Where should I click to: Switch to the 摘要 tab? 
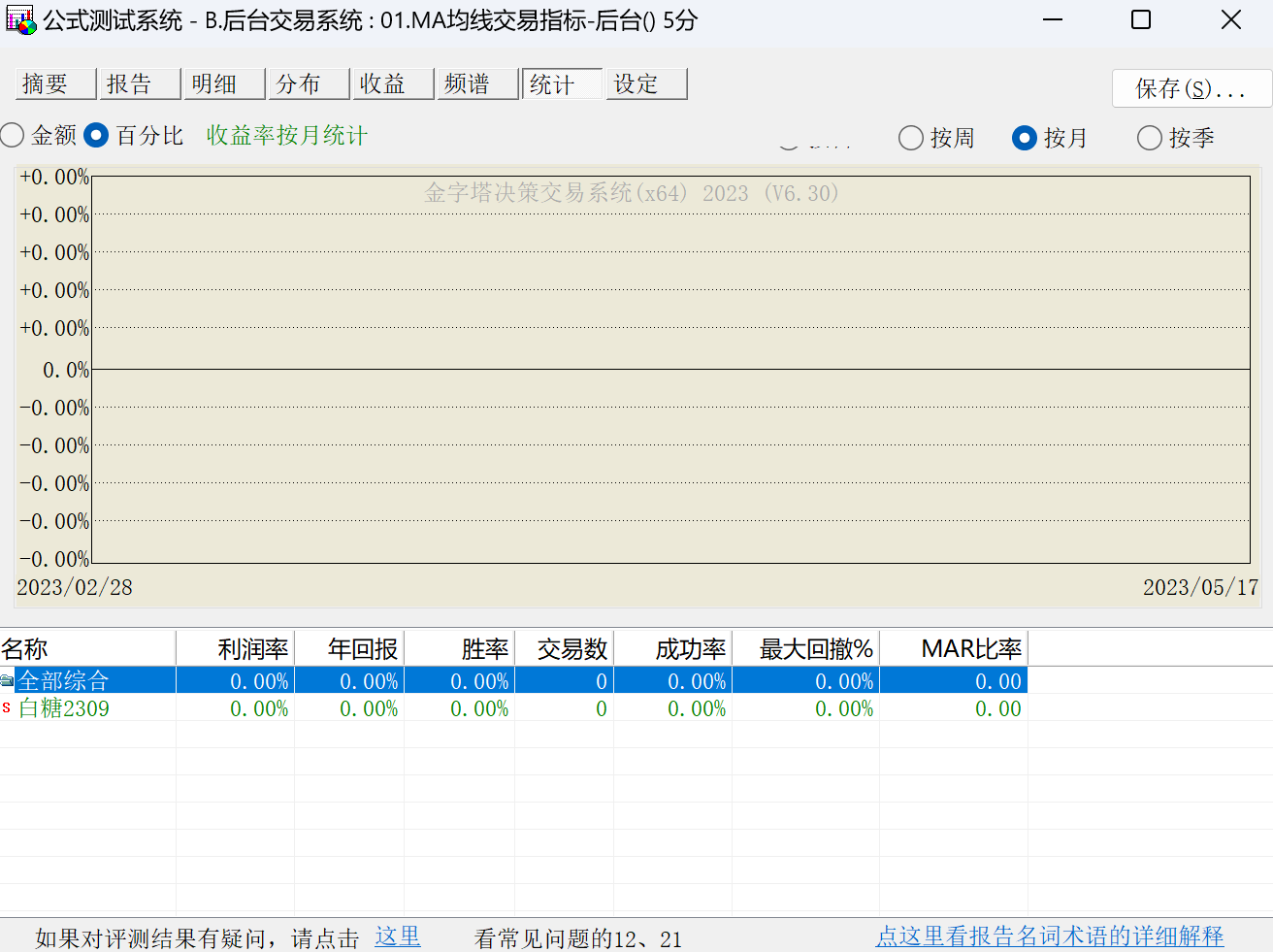(x=56, y=84)
